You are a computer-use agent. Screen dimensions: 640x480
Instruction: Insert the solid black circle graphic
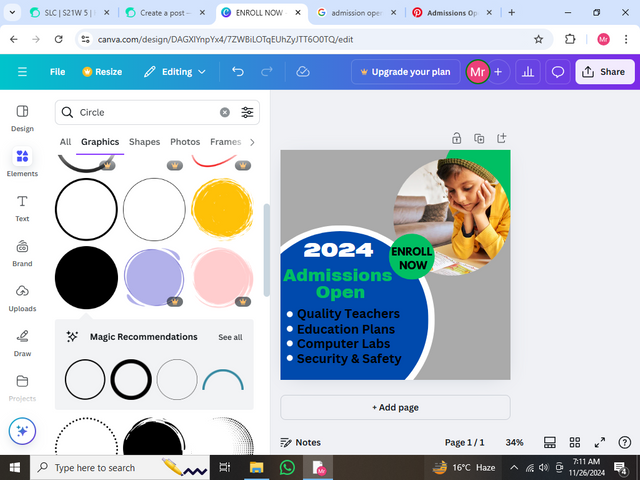coord(86,278)
